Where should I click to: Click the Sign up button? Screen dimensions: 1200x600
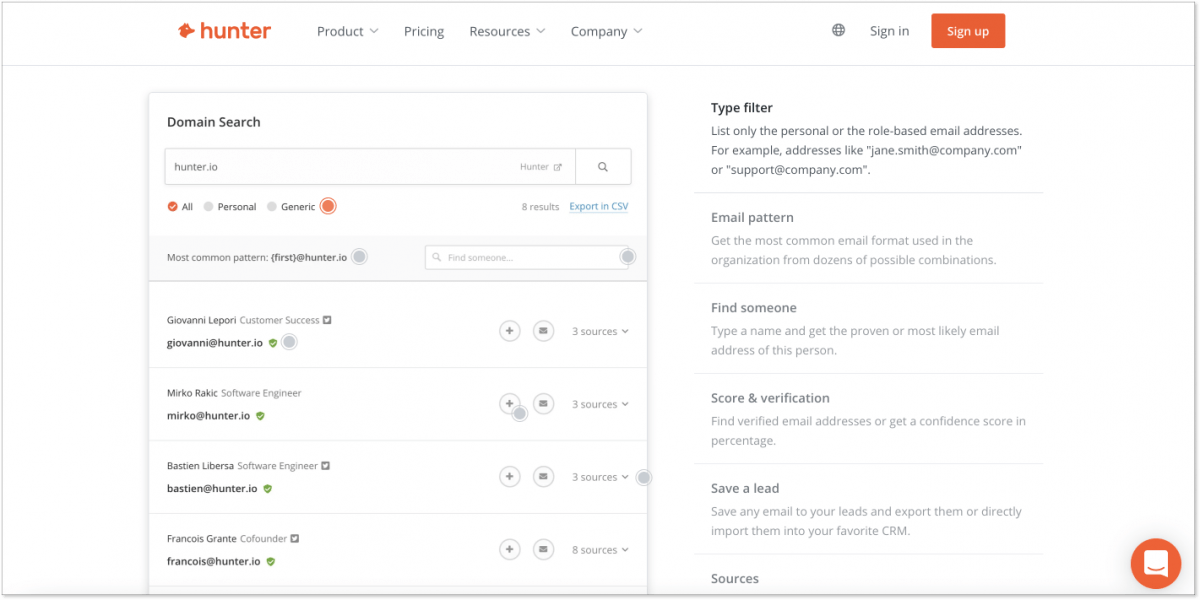tap(967, 30)
